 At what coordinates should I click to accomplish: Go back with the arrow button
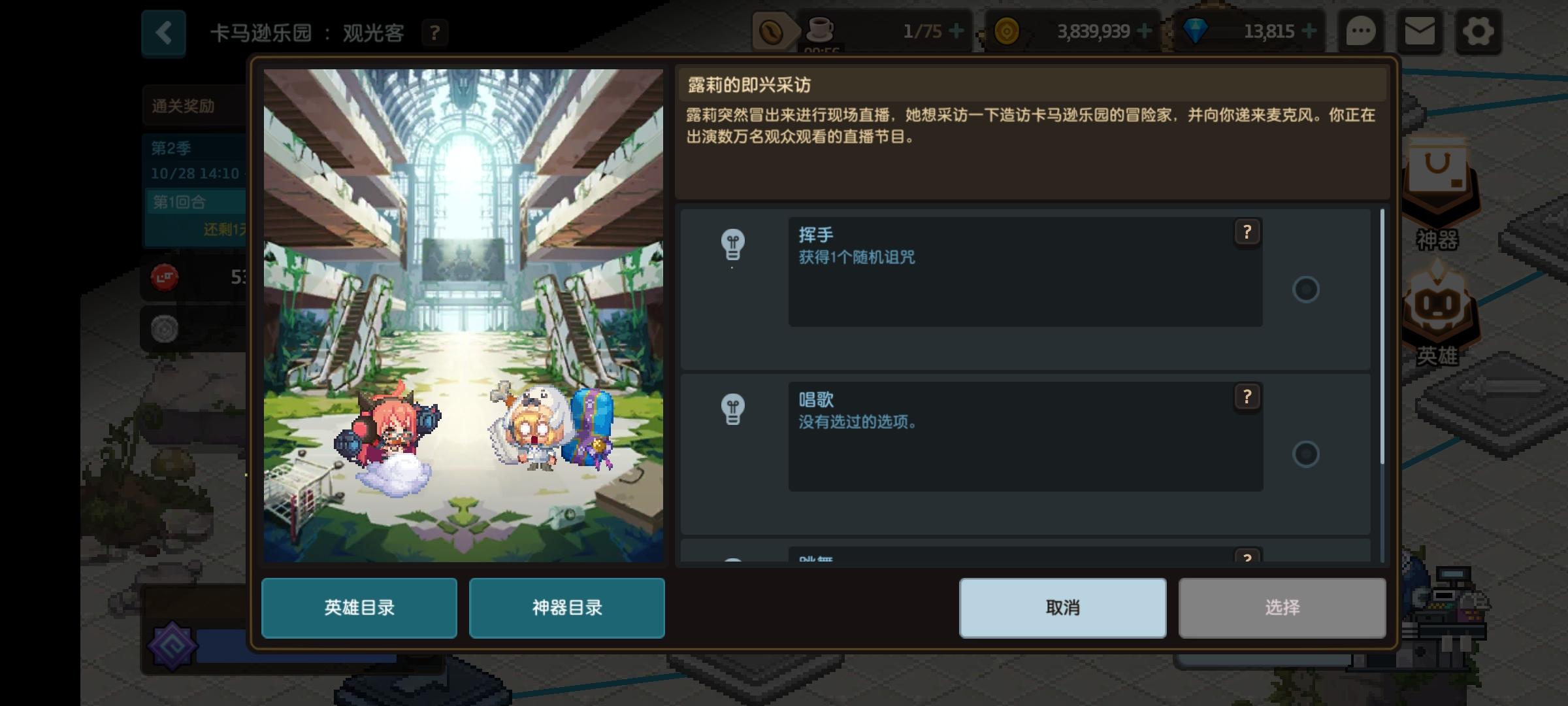point(163,33)
